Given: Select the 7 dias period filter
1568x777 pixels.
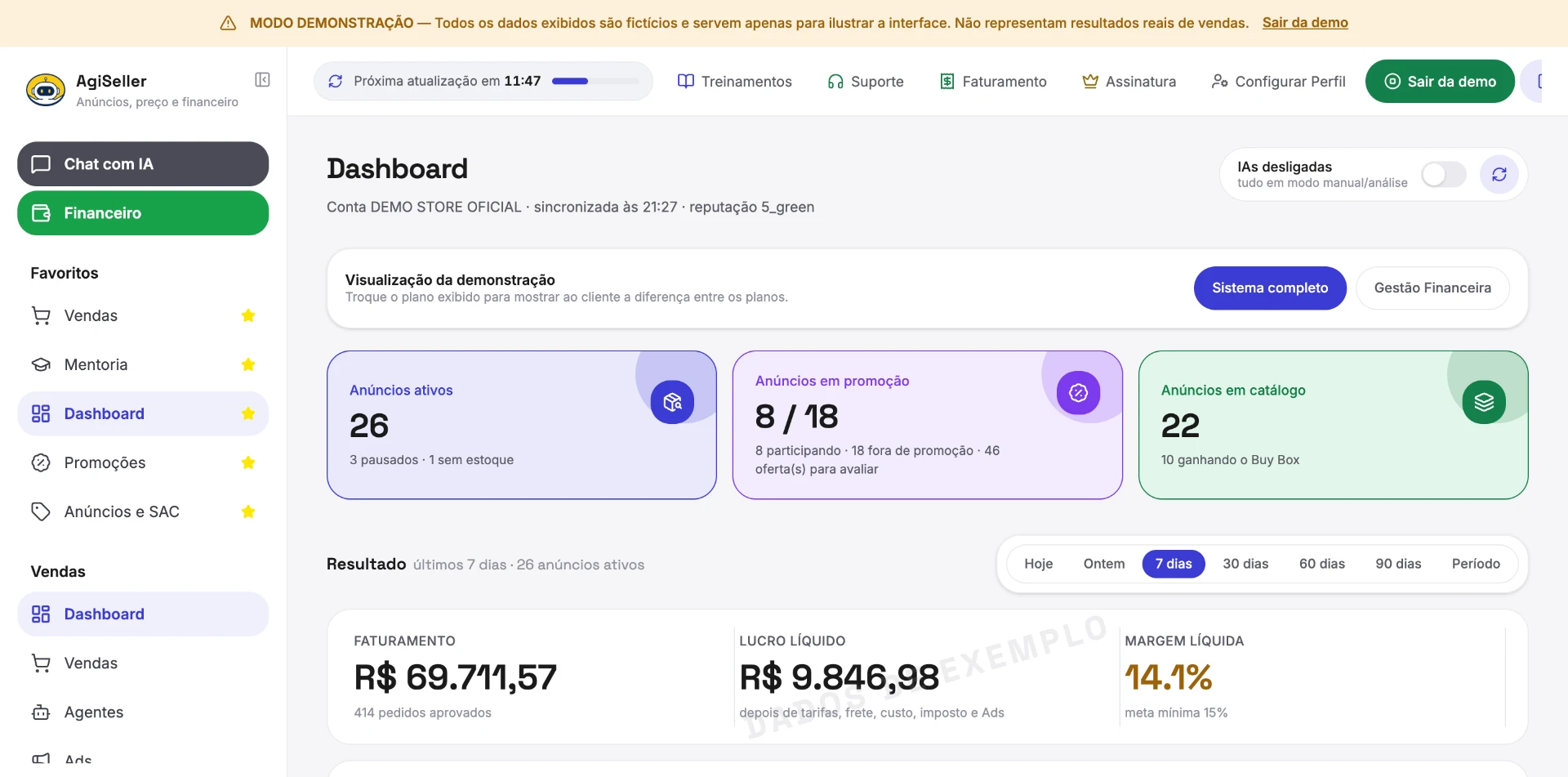Looking at the screenshot, I should click(x=1174, y=564).
